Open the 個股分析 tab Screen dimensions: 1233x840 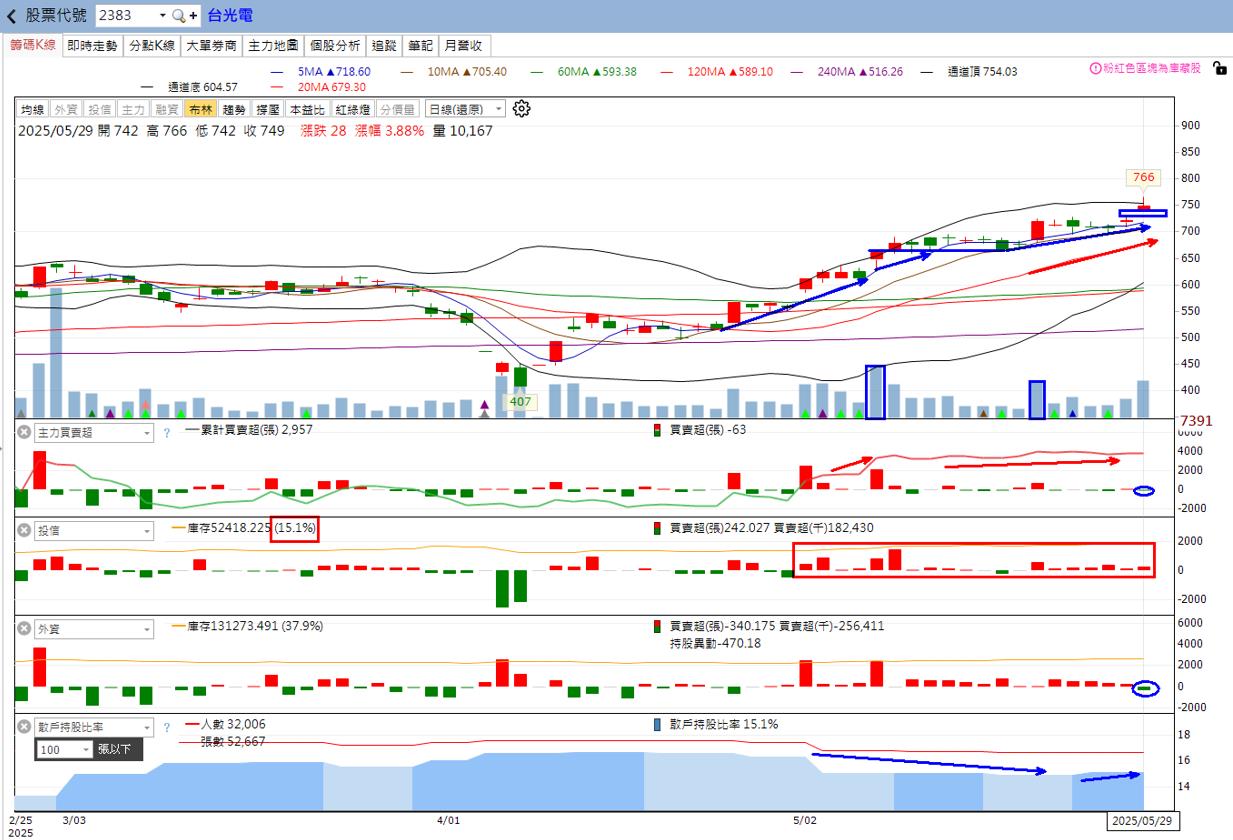[335, 46]
